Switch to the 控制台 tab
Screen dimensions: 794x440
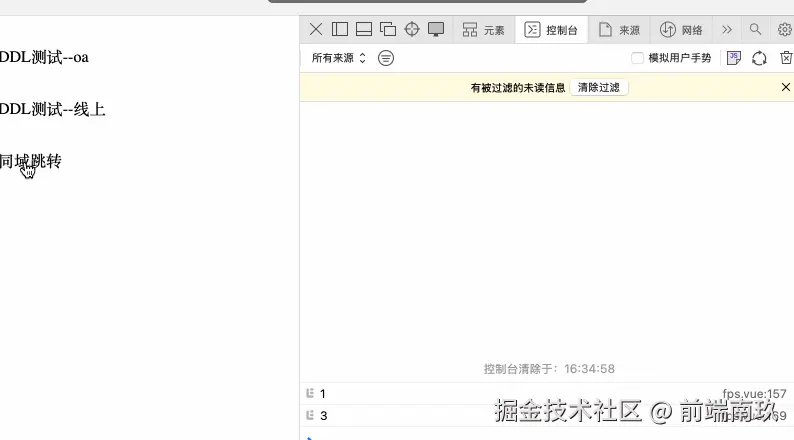551,30
